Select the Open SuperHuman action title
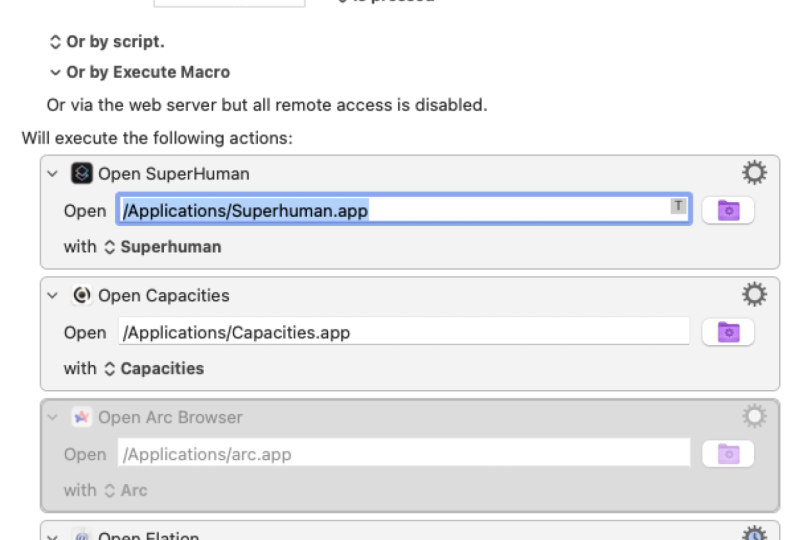The height and width of the screenshot is (540, 799). pyautogui.click(x=174, y=174)
